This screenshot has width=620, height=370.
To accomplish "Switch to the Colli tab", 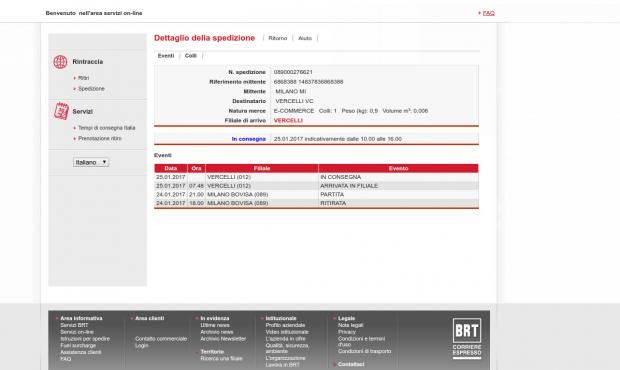I will (191, 56).
